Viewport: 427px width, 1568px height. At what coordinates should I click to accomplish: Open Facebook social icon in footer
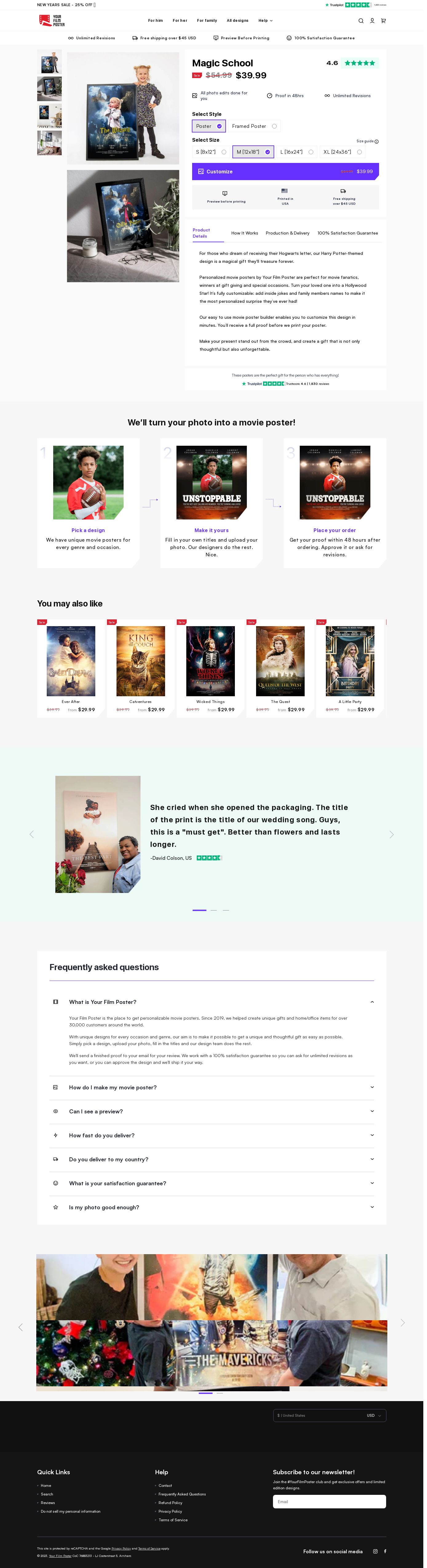pos(385,1551)
